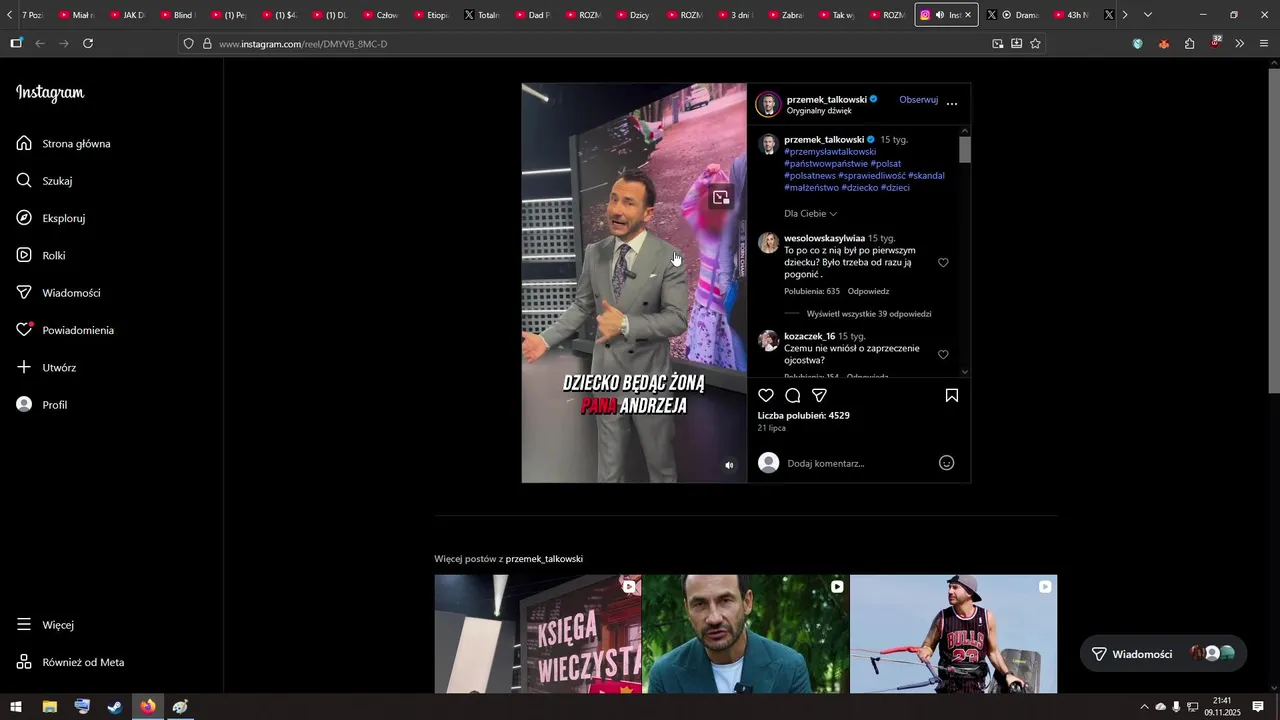The height and width of the screenshot is (720, 1280).
Task: Open the browser sidebar toggle icon
Action: point(16,44)
